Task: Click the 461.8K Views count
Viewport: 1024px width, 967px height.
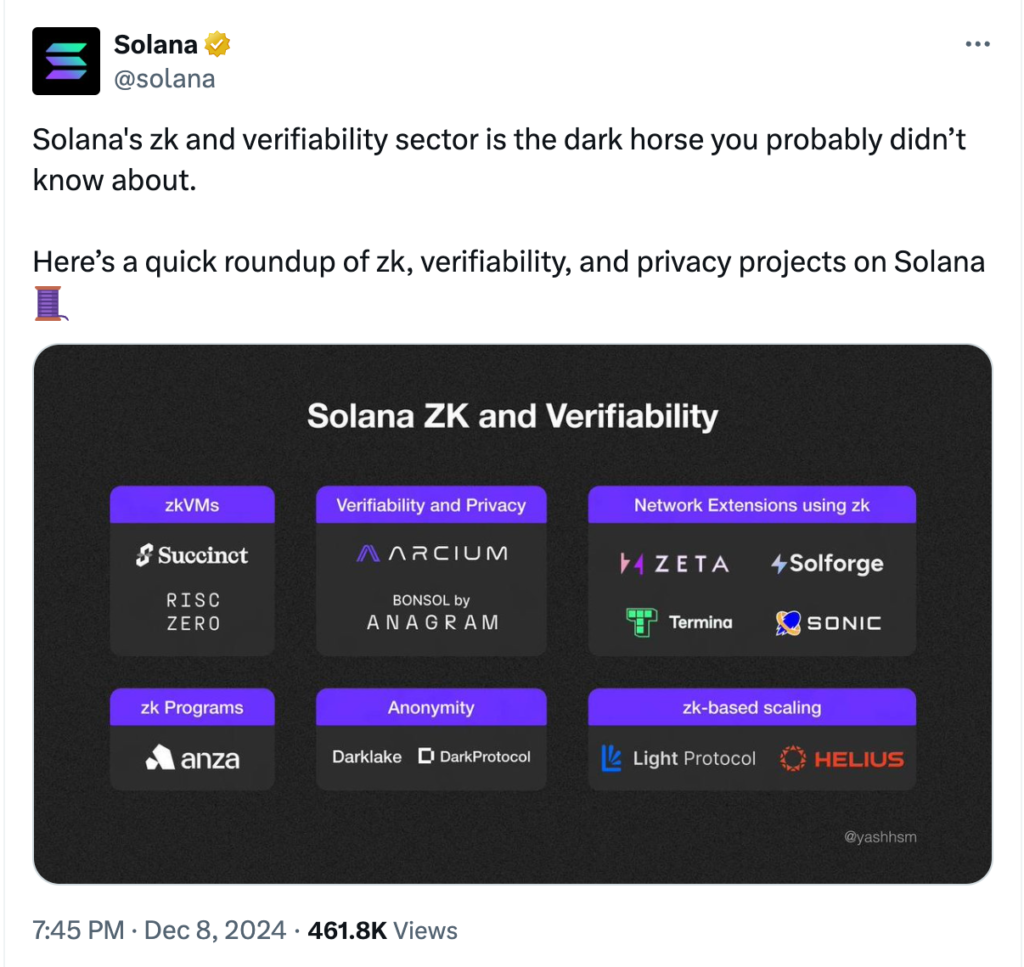Action: (x=383, y=931)
